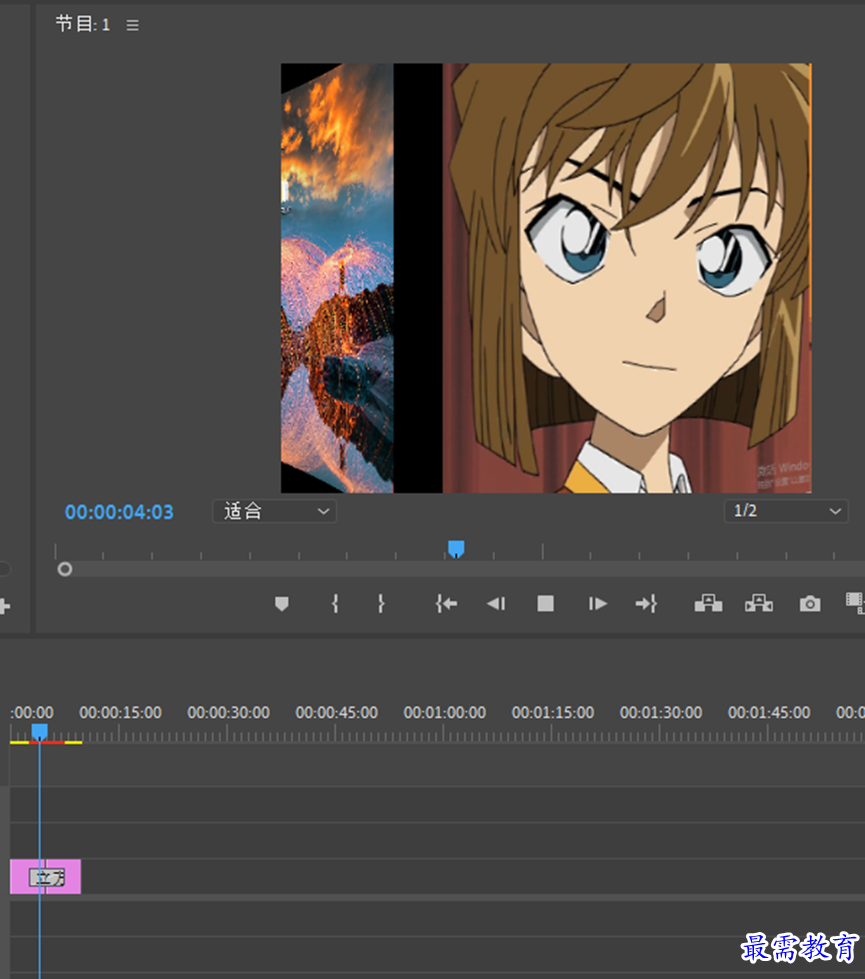Screen dimensions: 865x979
Task: Click the timecode 00:00:04:03
Action: click(119, 513)
